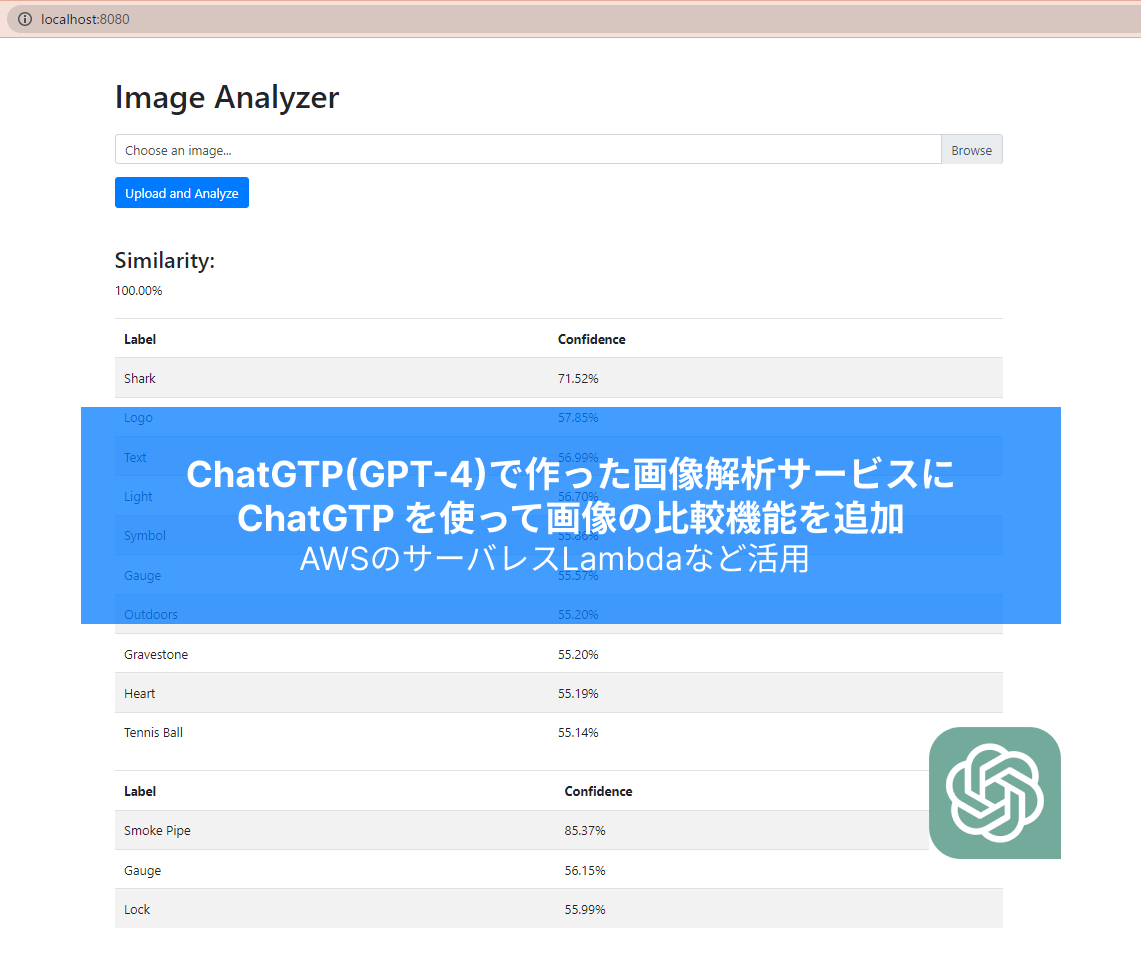Click the 56.15% confidence value
This screenshot has height=974, width=1141.
pos(585,871)
